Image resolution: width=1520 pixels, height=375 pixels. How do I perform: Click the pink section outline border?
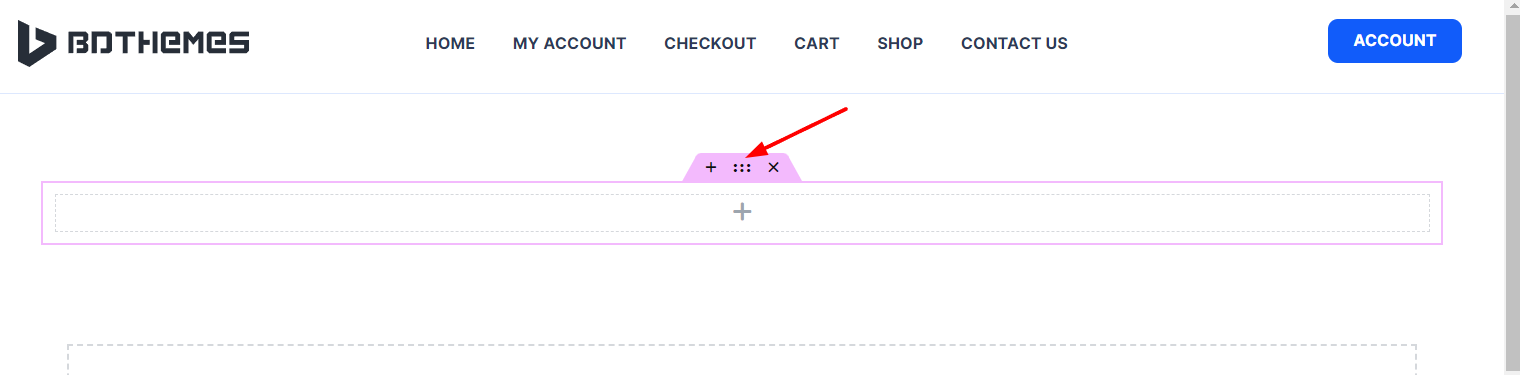742,183
